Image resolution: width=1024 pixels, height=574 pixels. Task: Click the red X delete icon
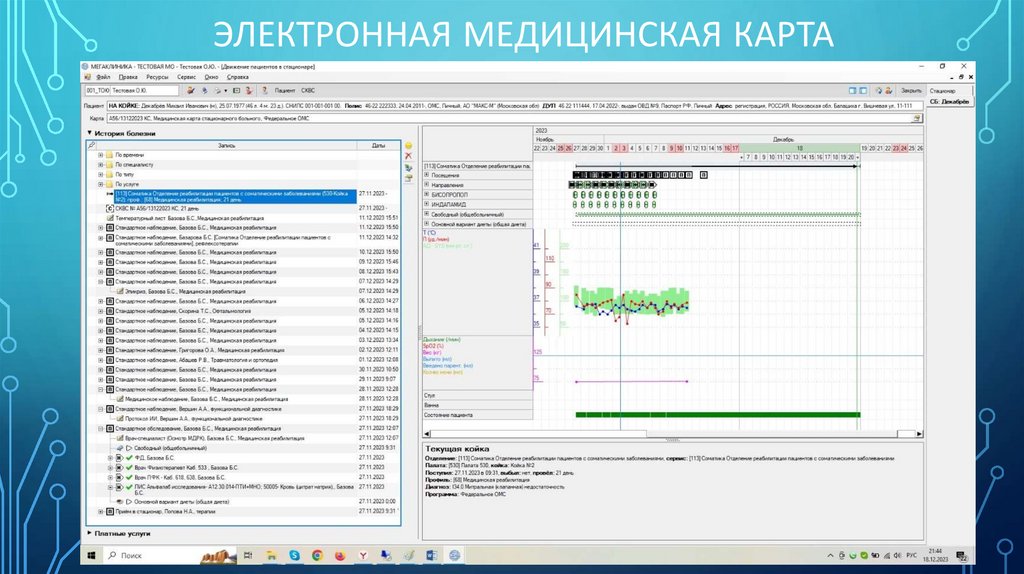tap(408, 157)
